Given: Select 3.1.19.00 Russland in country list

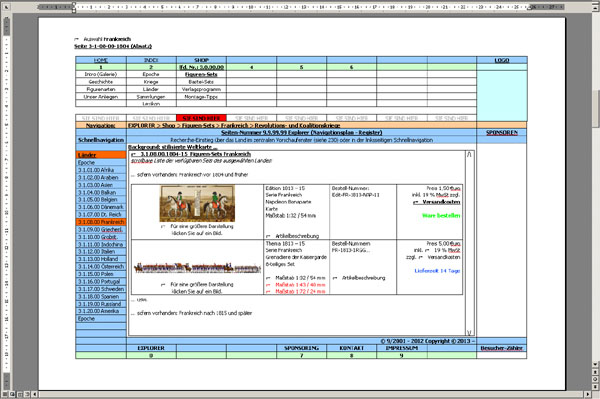Looking at the screenshot, I should coord(101,304).
